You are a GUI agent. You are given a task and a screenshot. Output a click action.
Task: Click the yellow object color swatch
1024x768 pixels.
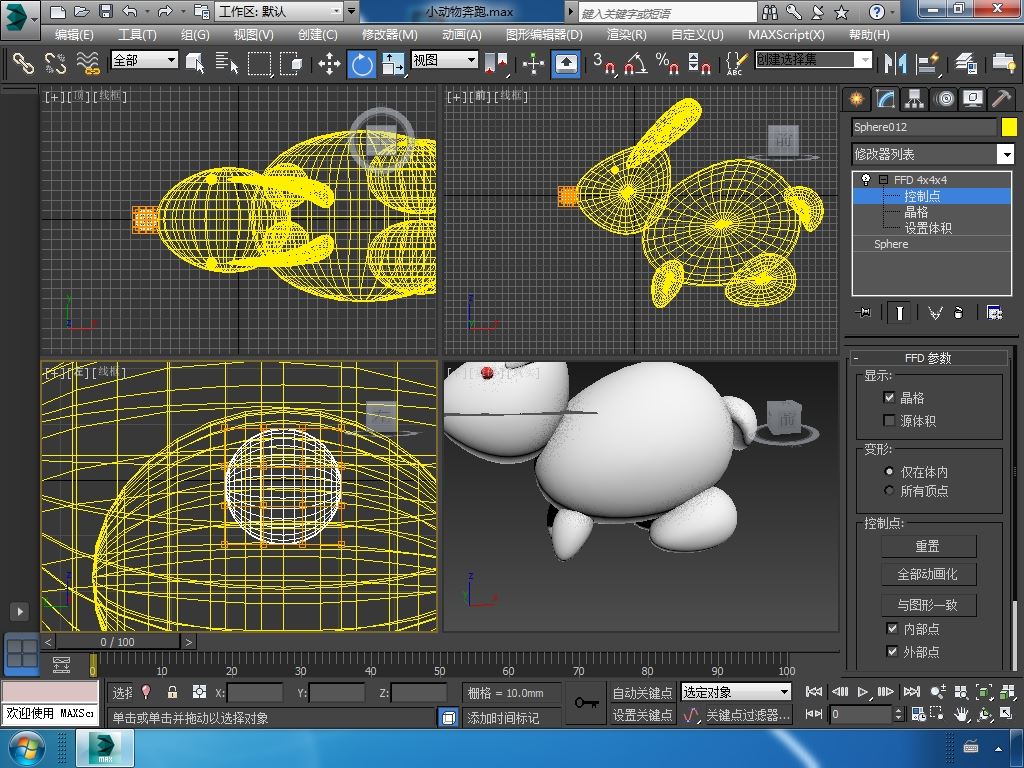1008,127
